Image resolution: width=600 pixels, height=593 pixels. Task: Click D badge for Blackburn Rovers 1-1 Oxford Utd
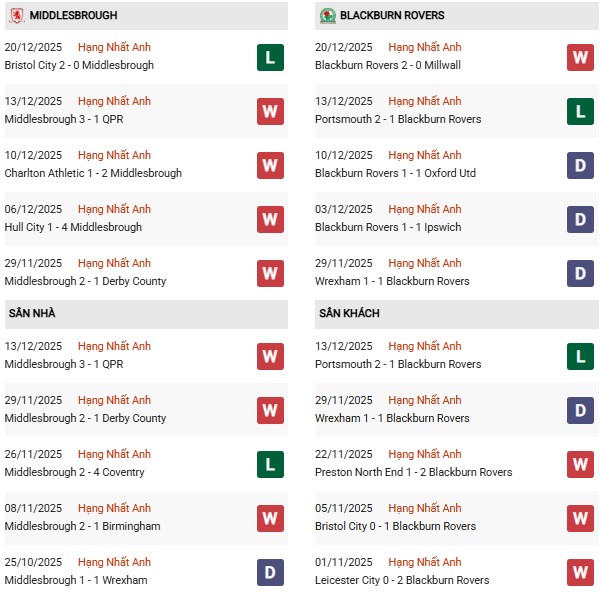pyautogui.click(x=580, y=165)
